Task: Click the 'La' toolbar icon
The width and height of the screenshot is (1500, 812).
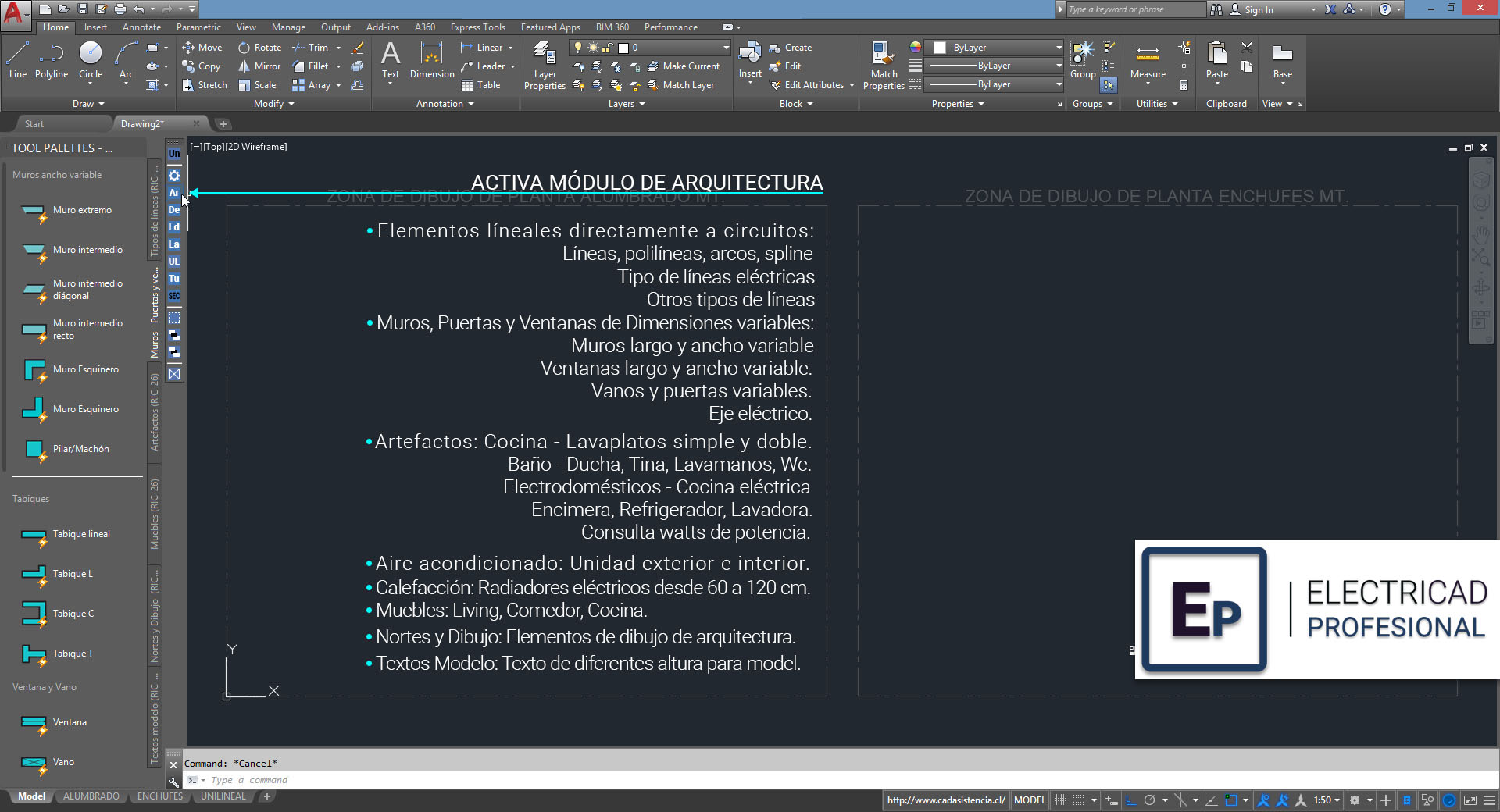Action: pyautogui.click(x=174, y=244)
